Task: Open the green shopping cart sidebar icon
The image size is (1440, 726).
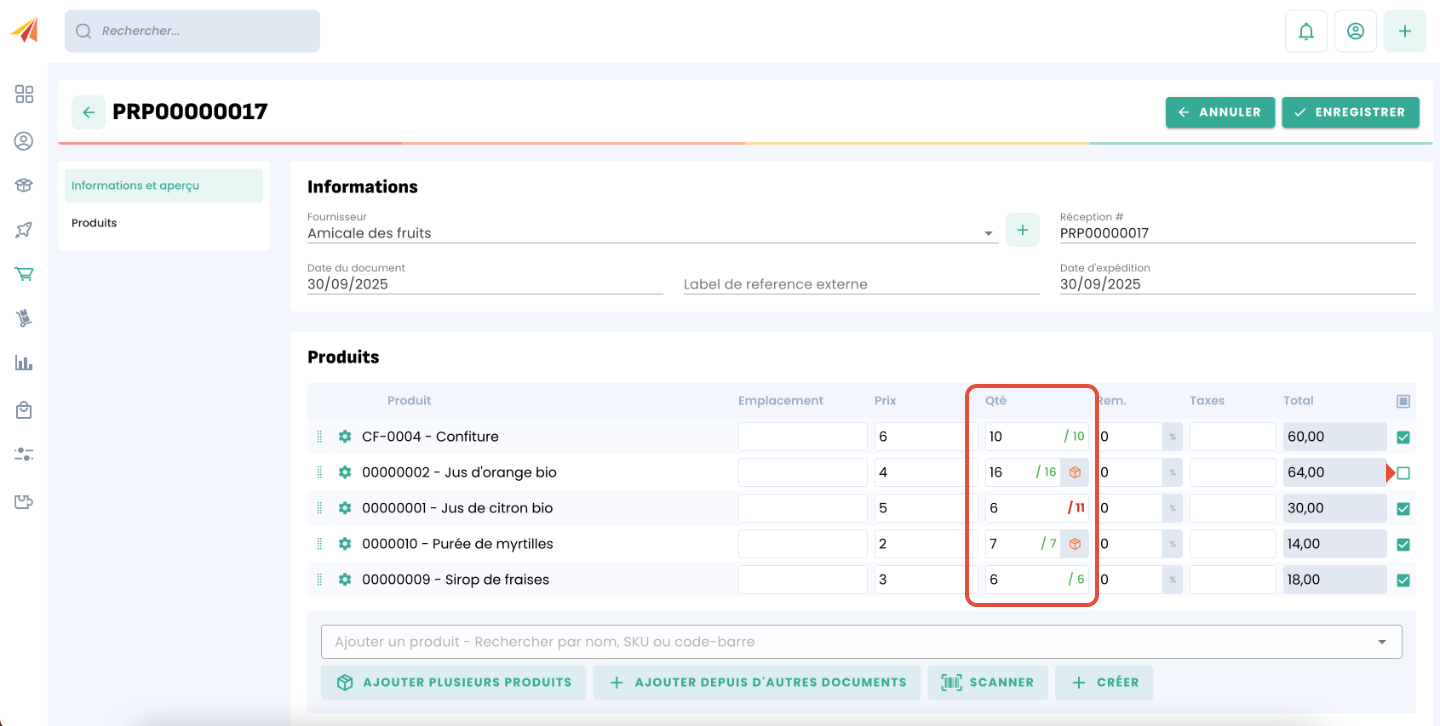Action: pos(24,274)
